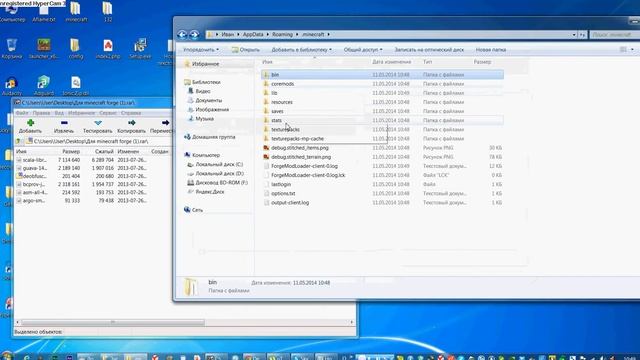
Task: Select the texturepacks-mp-cache folder
Action: pos(297,138)
